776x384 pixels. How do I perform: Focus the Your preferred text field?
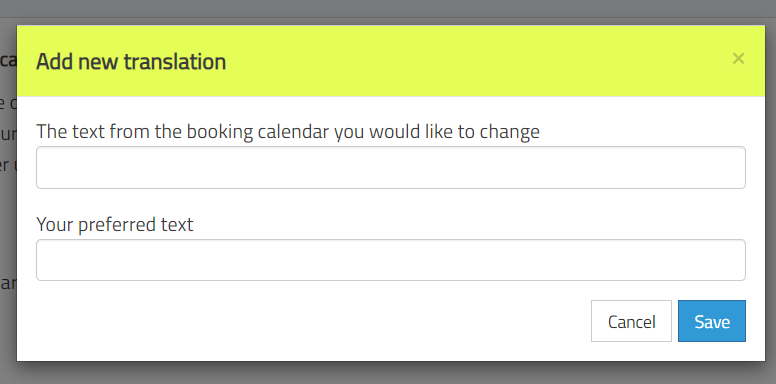tap(391, 260)
